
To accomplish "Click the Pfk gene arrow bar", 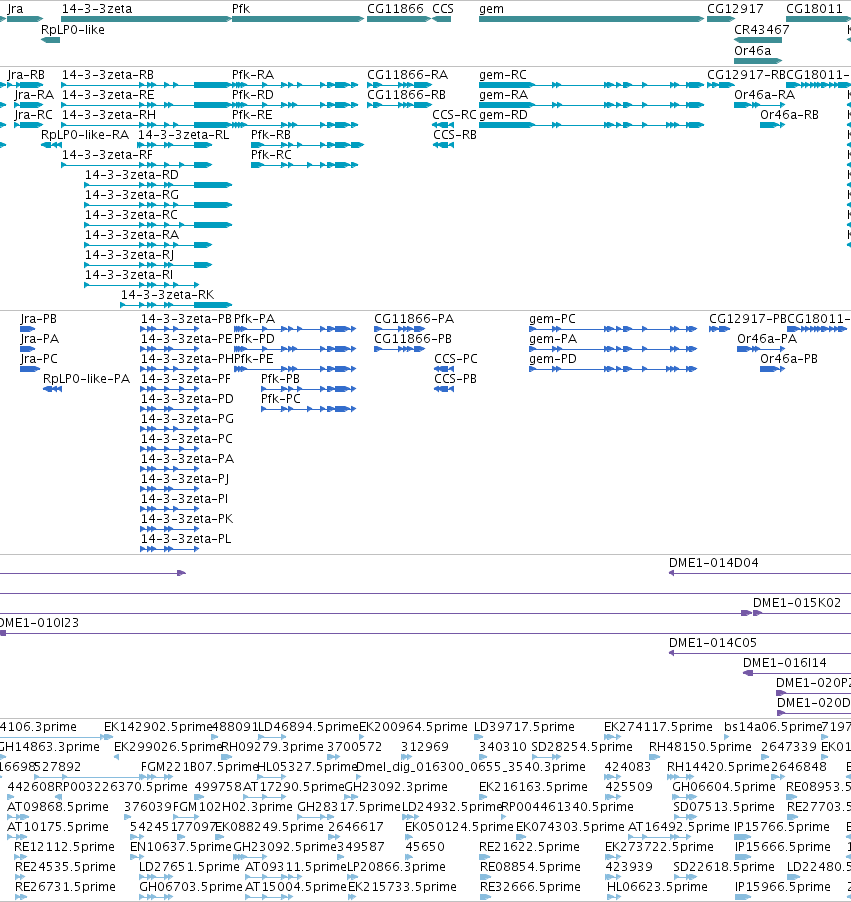I will click(298, 19).
